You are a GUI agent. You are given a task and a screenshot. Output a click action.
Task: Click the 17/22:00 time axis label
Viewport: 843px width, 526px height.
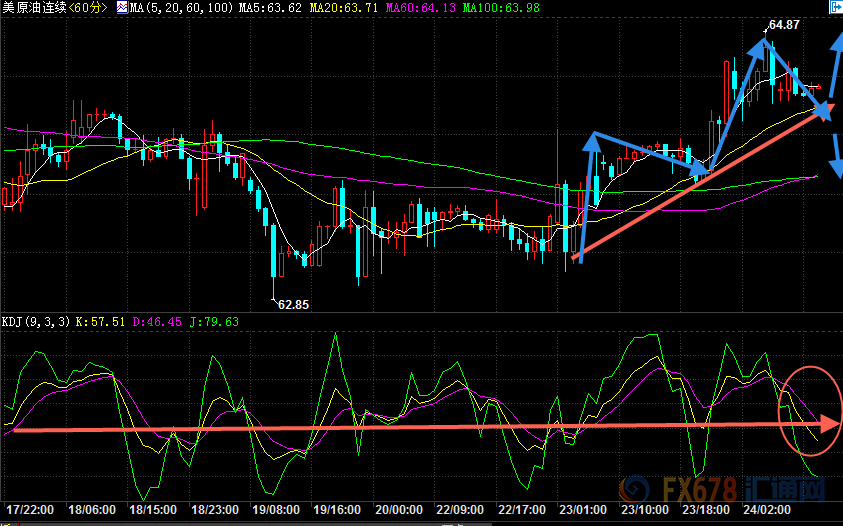30,509
